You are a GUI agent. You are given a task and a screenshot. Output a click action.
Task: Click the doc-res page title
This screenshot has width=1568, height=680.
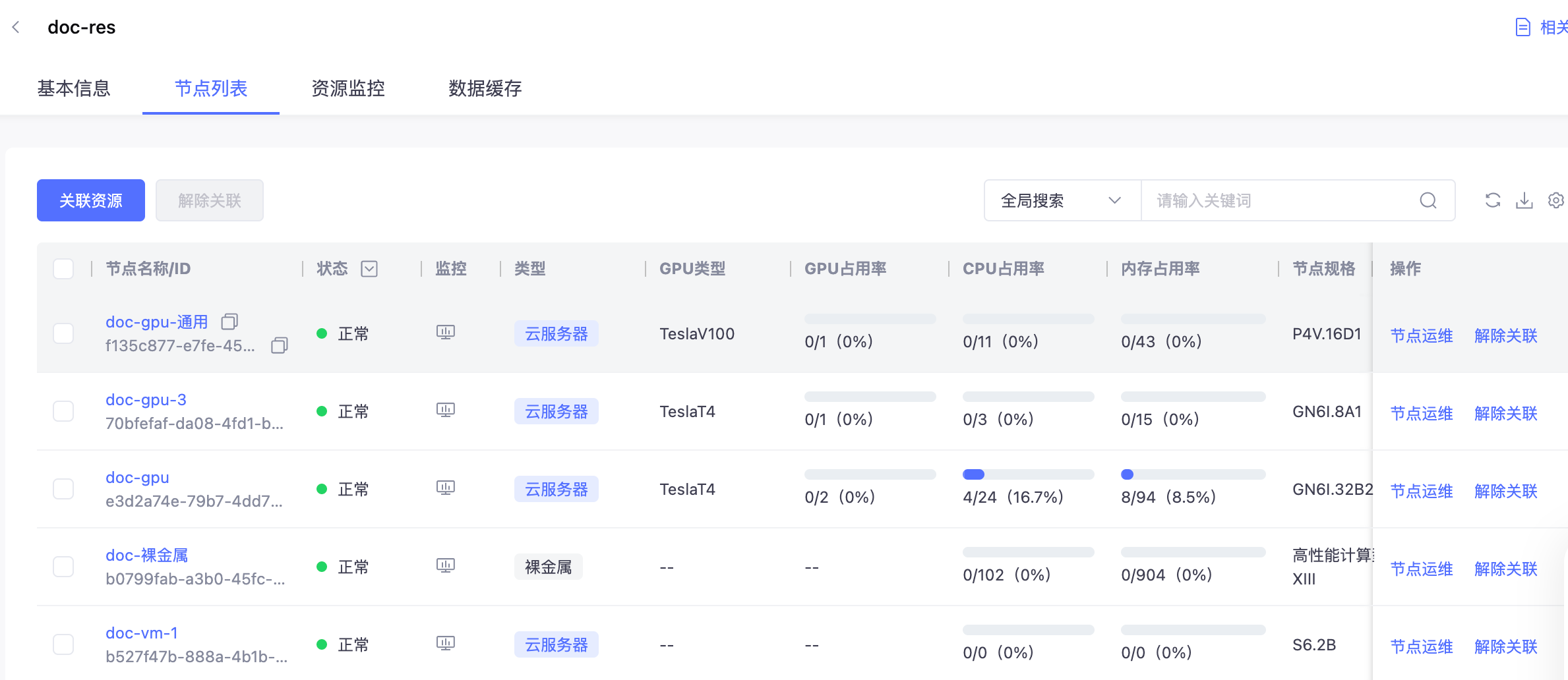[x=82, y=27]
